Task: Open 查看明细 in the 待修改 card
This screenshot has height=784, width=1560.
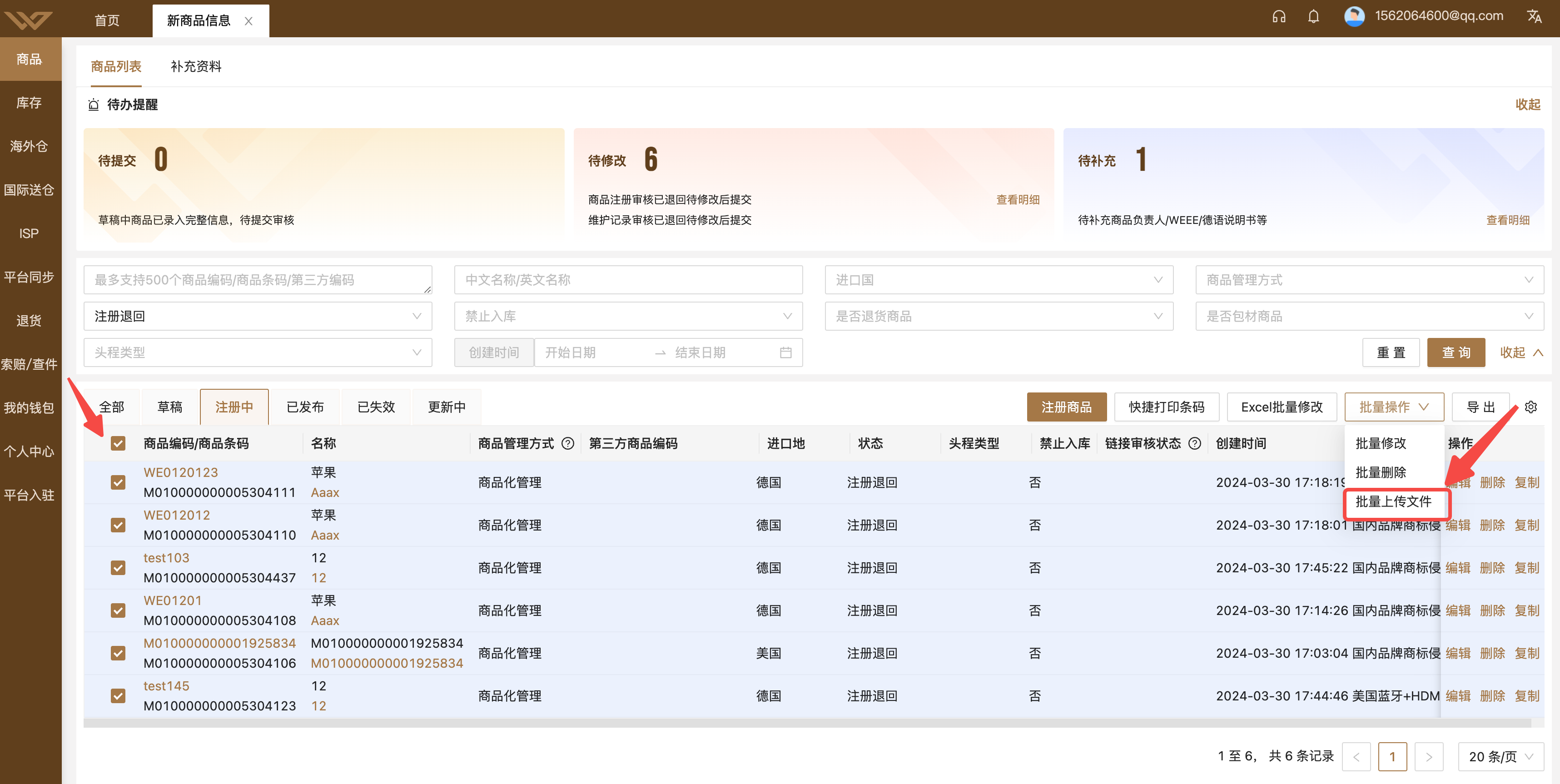Action: click(1018, 199)
